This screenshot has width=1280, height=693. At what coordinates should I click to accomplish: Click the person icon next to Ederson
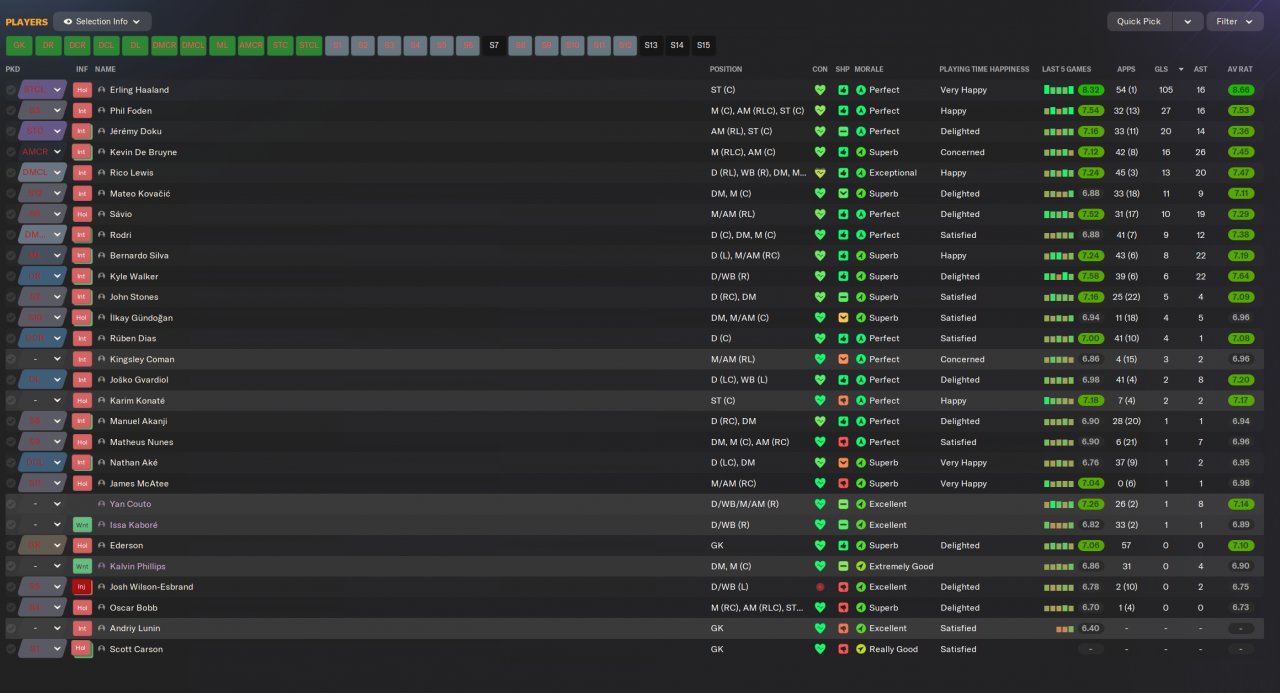[101, 546]
